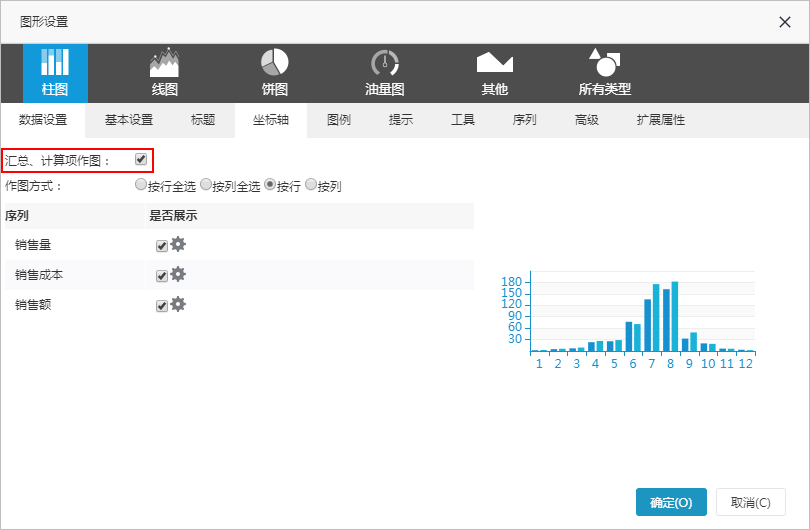
Task: Select the 线图 line chart type
Action: pos(165,73)
